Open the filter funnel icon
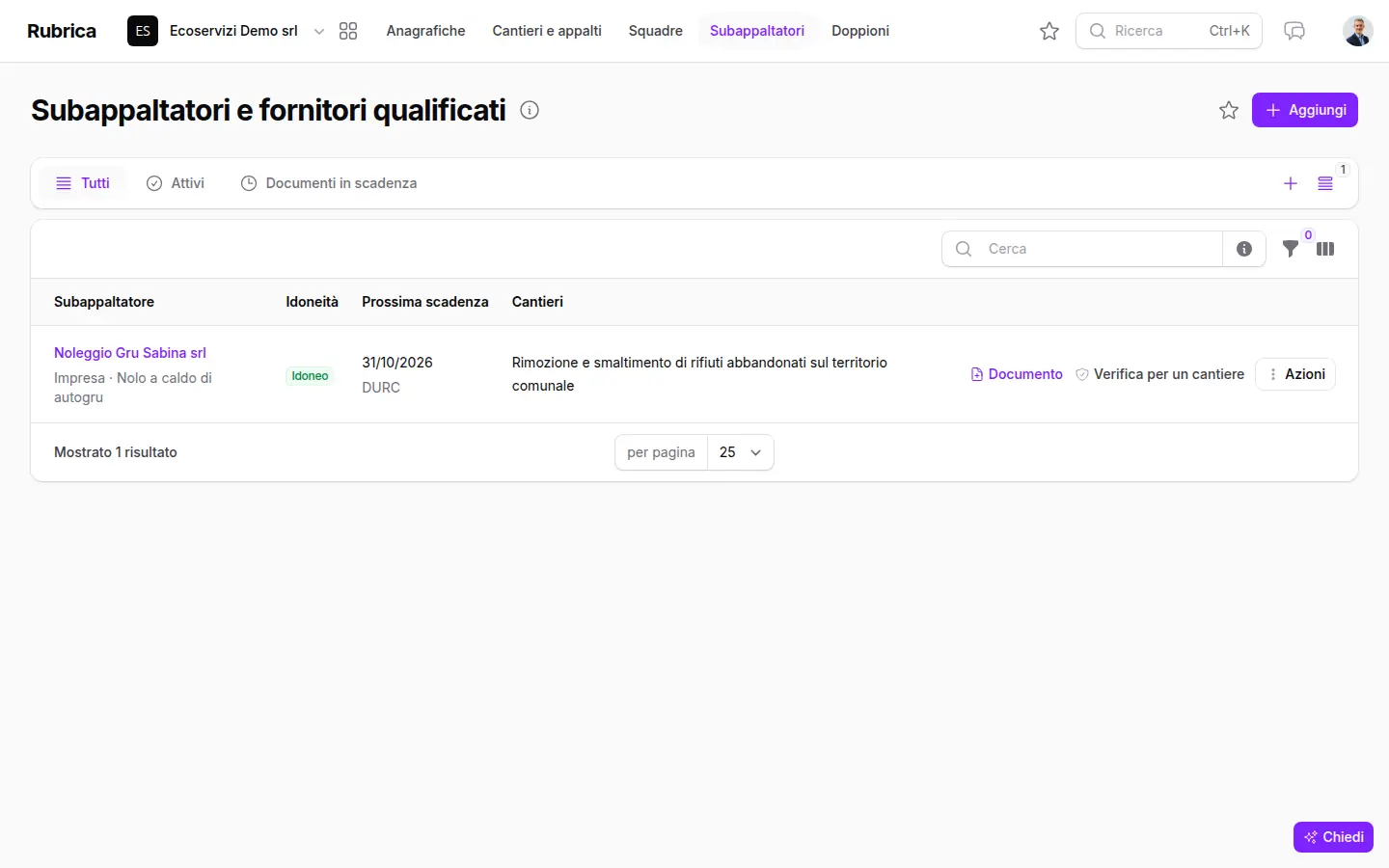The width and height of the screenshot is (1389, 868). coord(1291,249)
